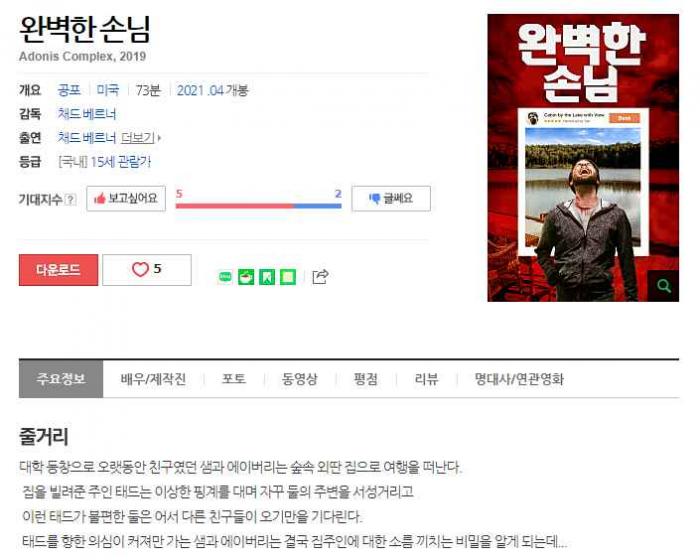Click the heart icon to like the movie
Viewport: 700px width, 560px height.
(x=140, y=269)
